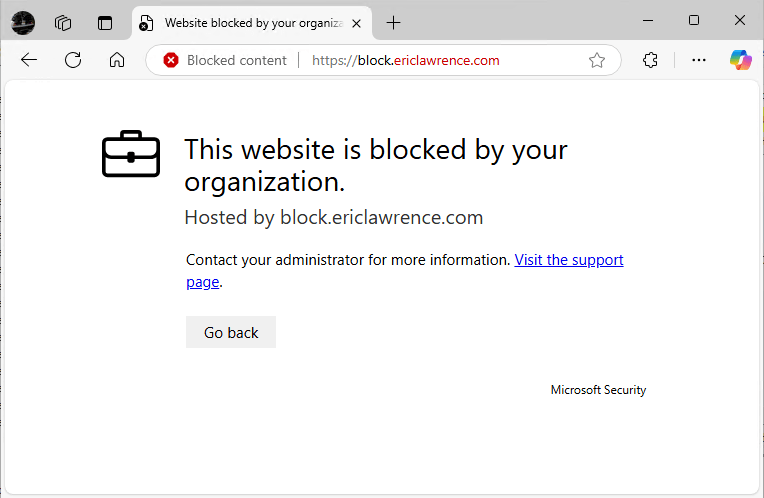The width and height of the screenshot is (764, 498).
Task: Open the profile avatar menu
Action: [x=23, y=22]
